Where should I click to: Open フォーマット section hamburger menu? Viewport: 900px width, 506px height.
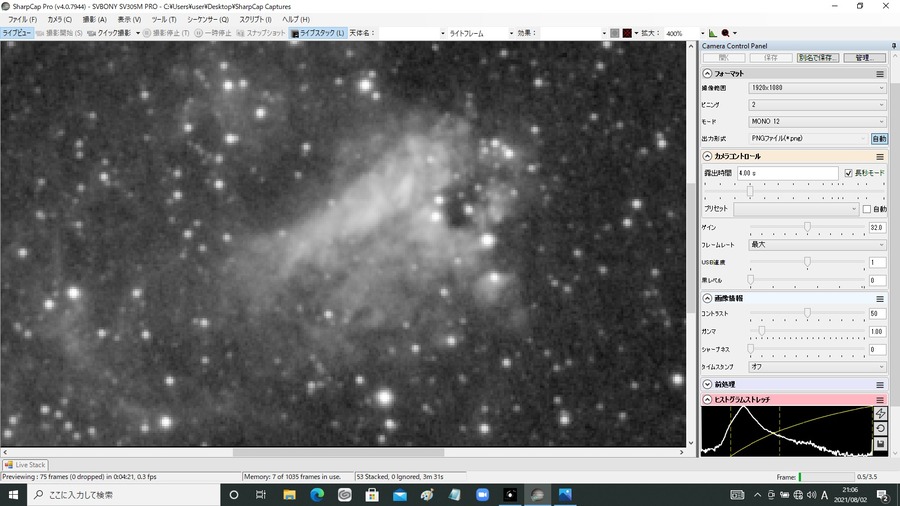880,74
